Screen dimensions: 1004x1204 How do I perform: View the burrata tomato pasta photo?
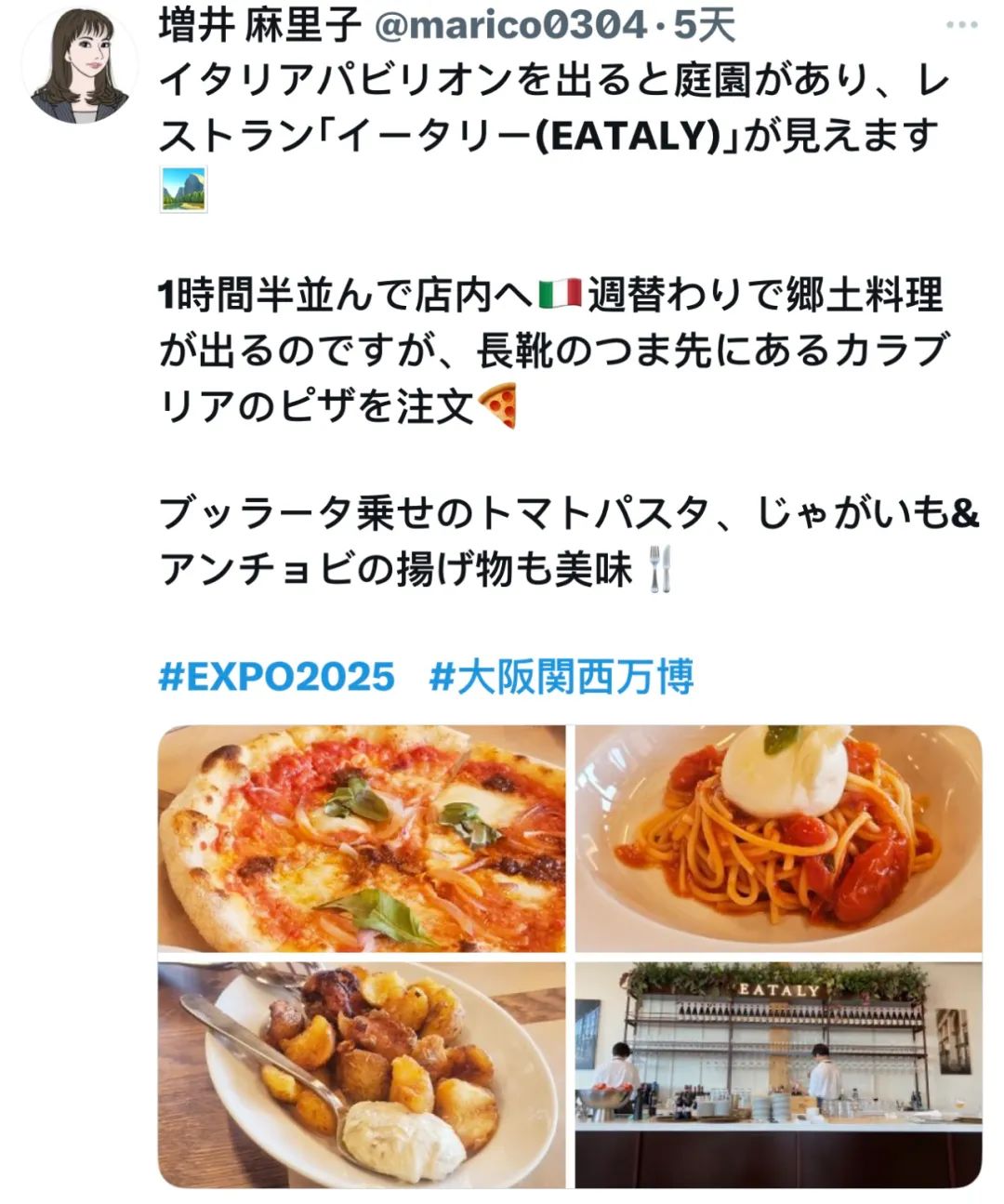[778, 839]
